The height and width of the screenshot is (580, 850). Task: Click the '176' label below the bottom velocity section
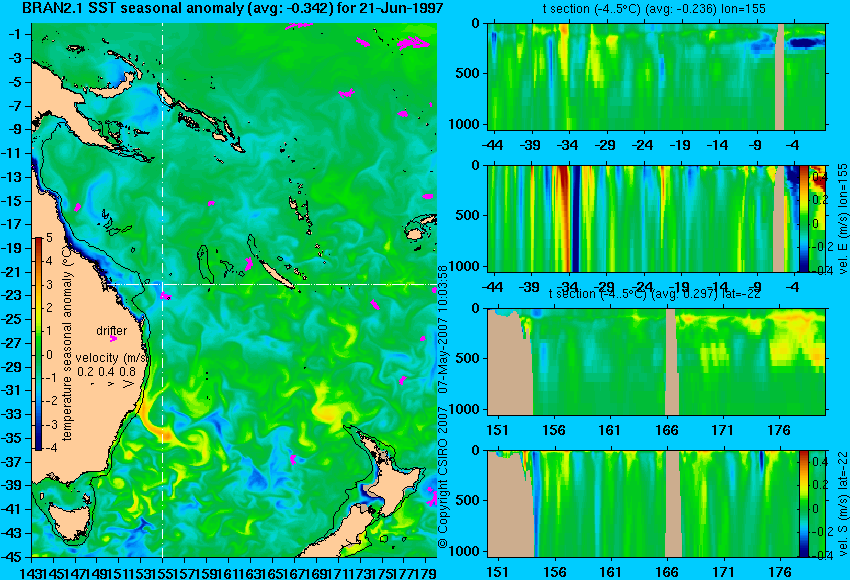click(781, 572)
